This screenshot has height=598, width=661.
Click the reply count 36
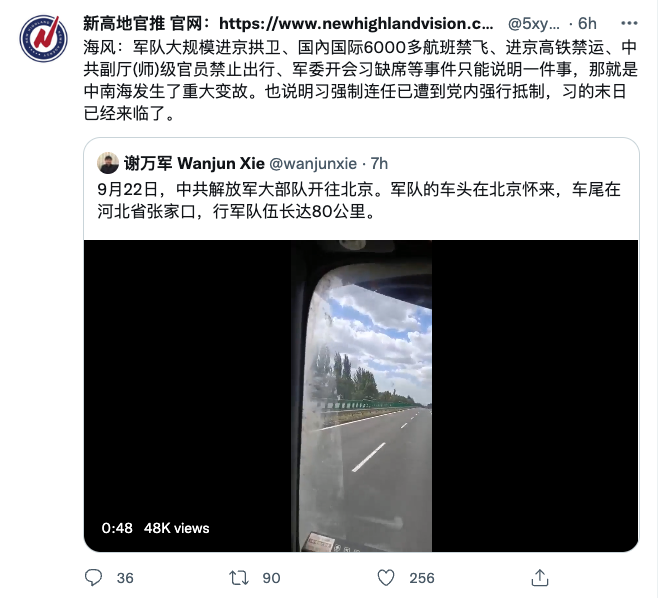pyautogui.click(x=125, y=578)
